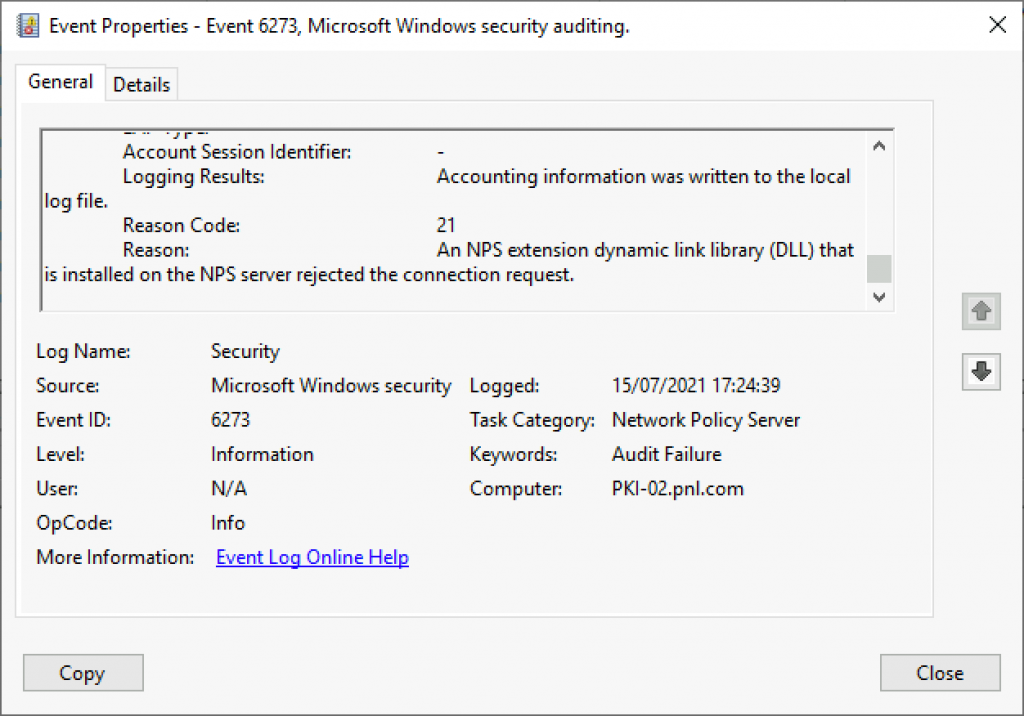This screenshot has width=1024, height=716.
Task: Click the scroll-up arrow on description box
Action: pyautogui.click(x=878, y=145)
